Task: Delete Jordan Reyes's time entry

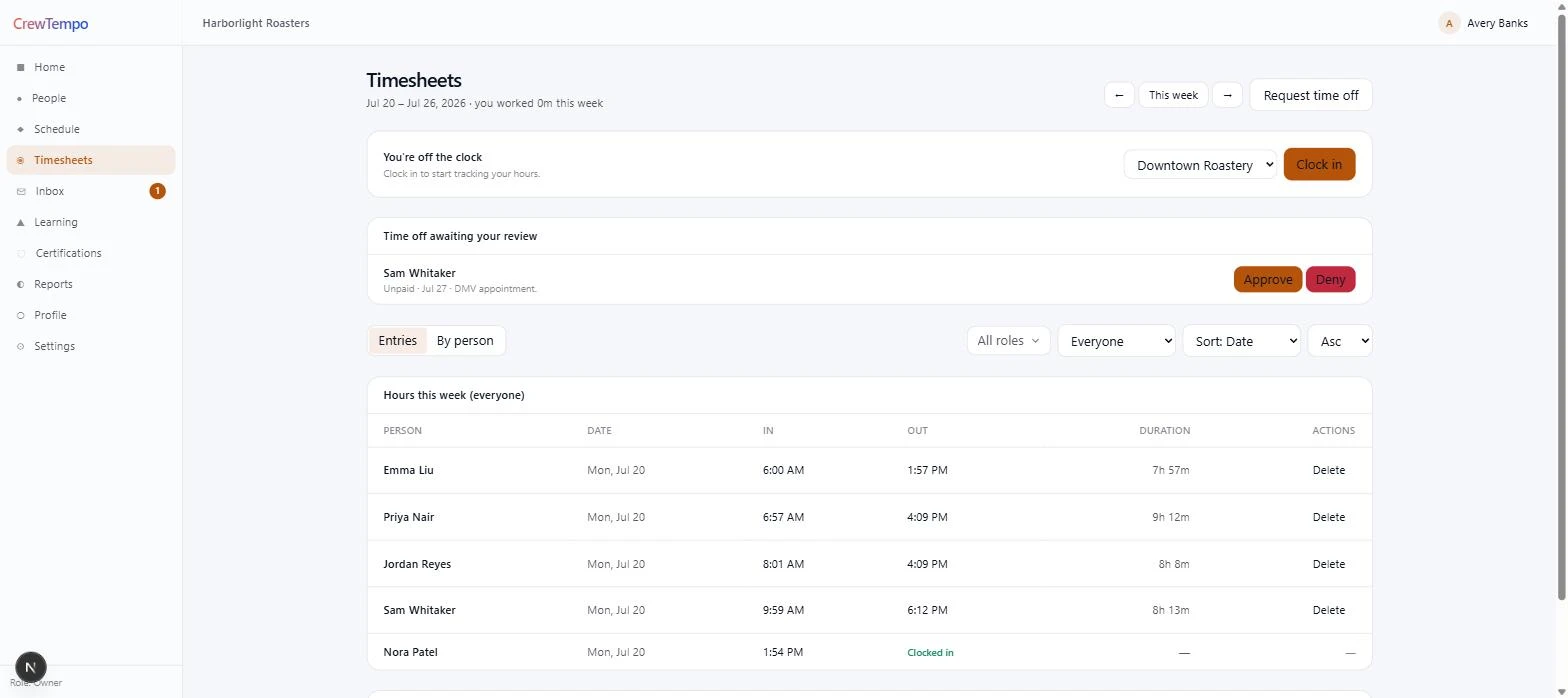Action: click(1329, 564)
